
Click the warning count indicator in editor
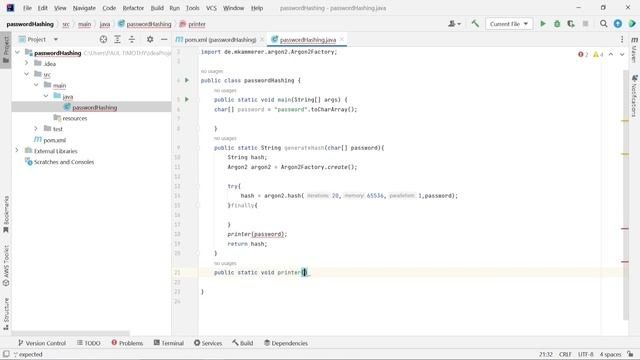598,54
